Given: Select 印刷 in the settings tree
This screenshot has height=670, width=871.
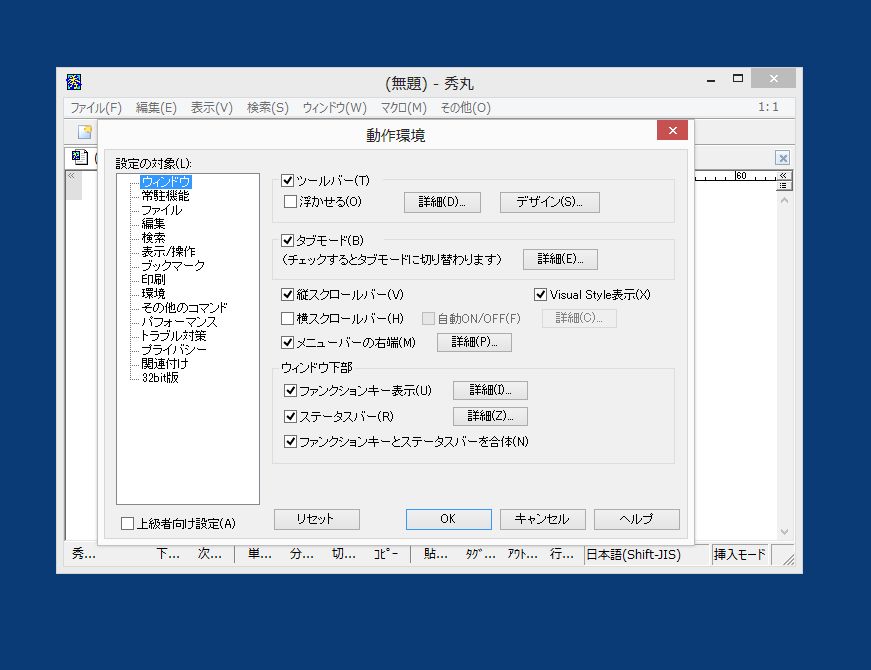Looking at the screenshot, I should pos(153,279).
